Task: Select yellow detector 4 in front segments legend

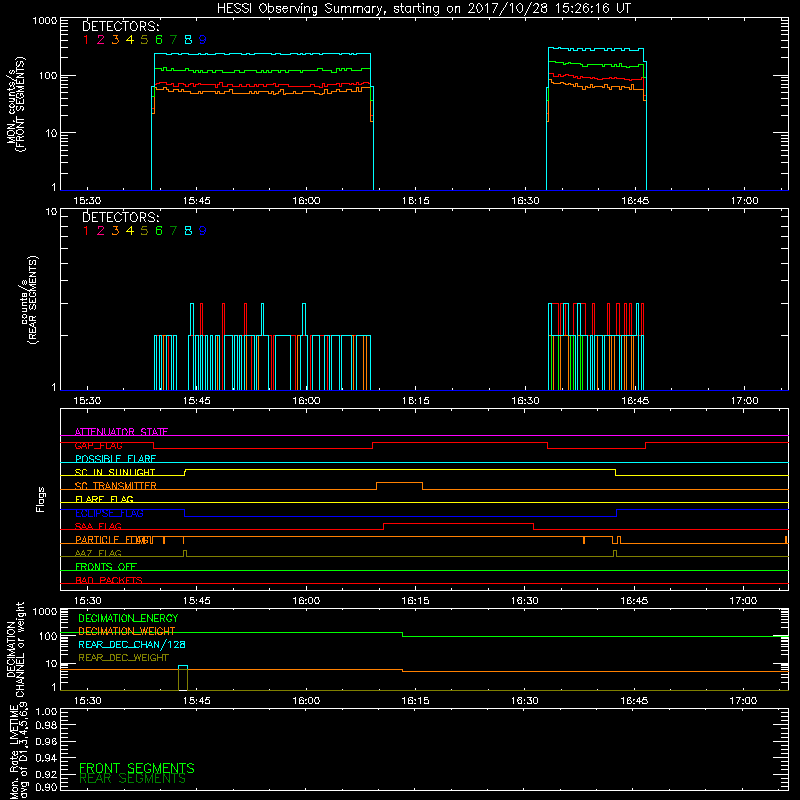Action: click(x=130, y=40)
